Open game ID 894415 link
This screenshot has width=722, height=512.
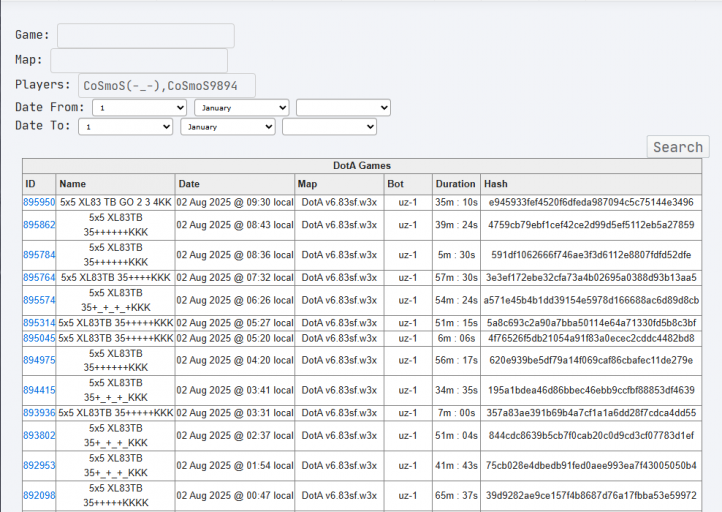(39, 390)
